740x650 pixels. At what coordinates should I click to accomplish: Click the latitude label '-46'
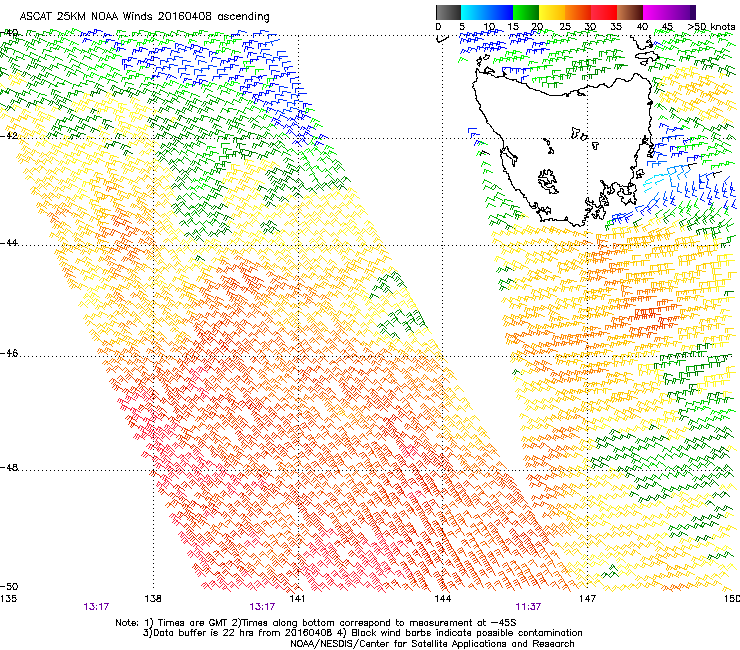point(9,354)
